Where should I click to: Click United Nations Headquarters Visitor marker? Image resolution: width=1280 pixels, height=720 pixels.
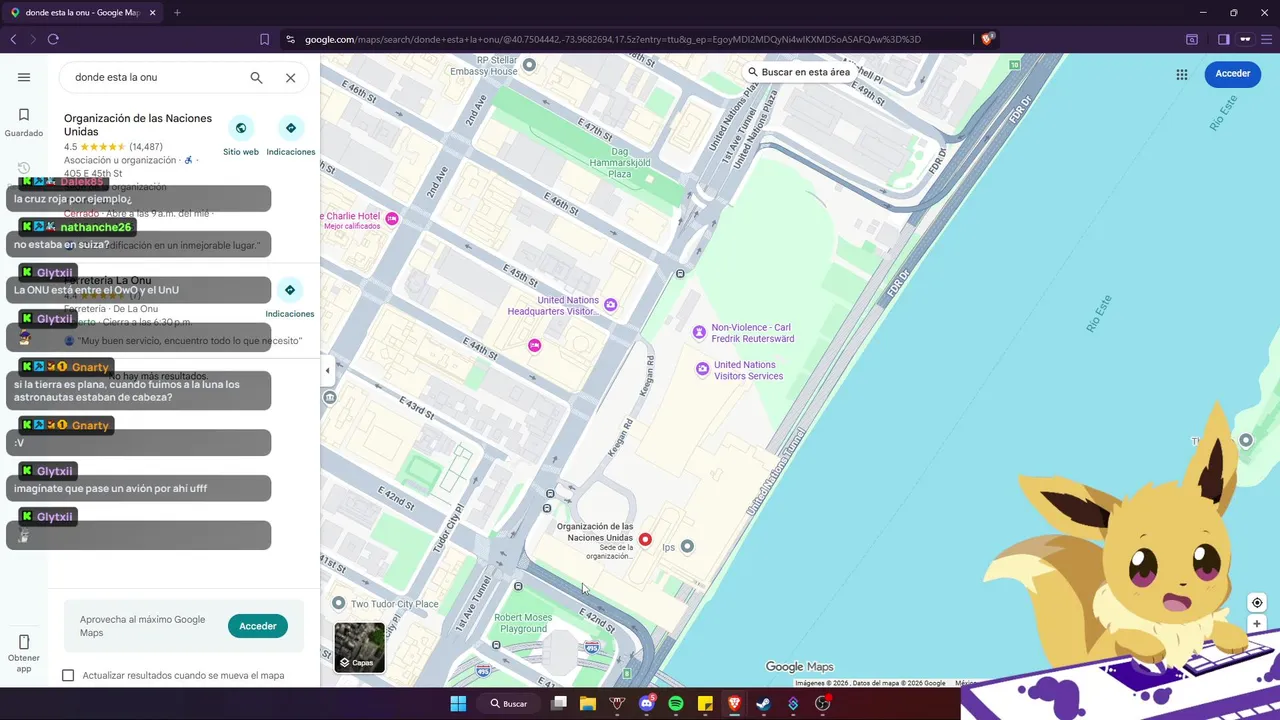point(610,304)
